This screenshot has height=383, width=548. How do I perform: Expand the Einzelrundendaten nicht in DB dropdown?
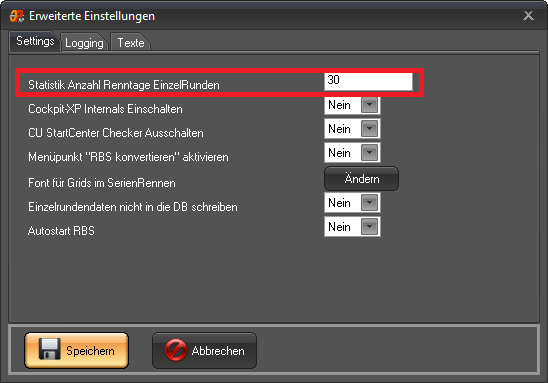click(369, 203)
